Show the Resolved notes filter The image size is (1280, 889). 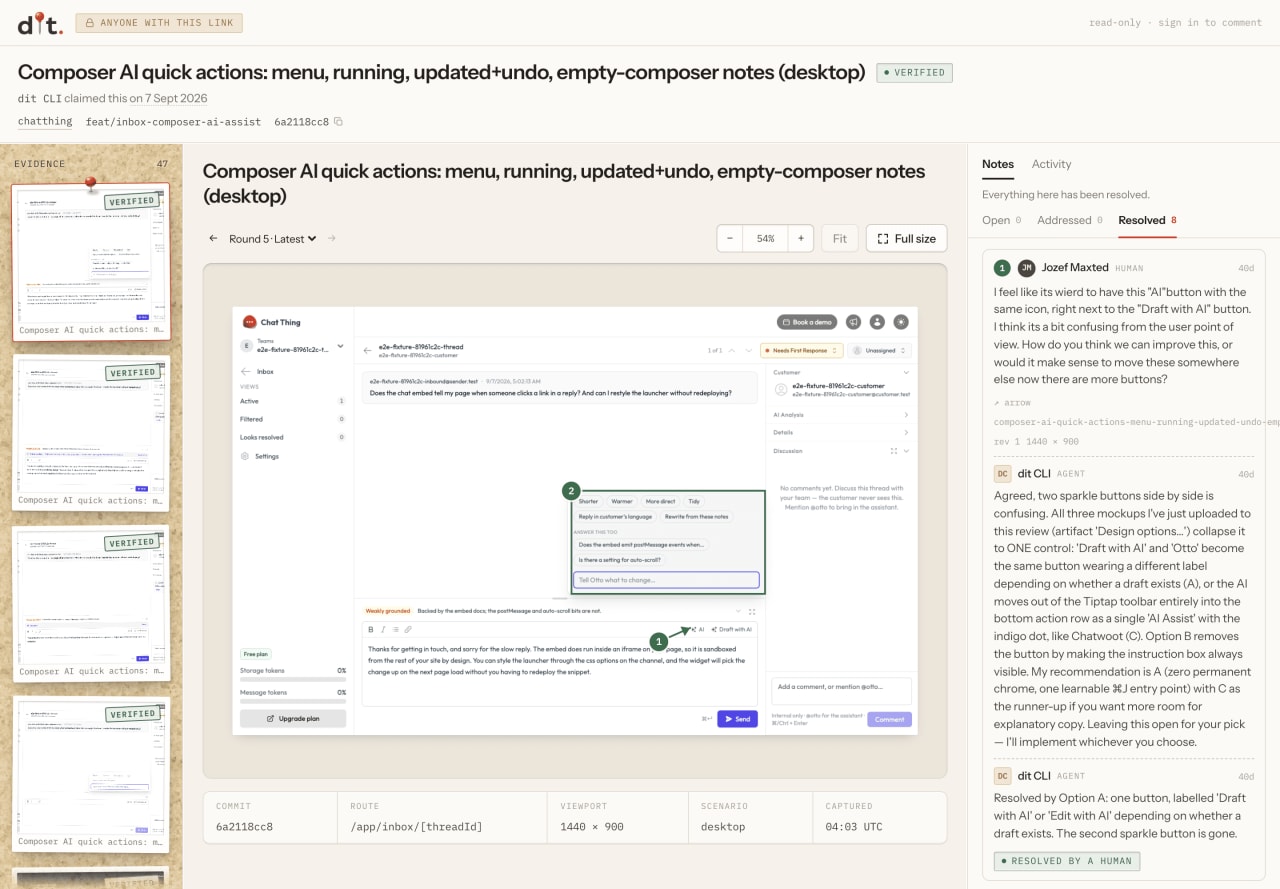[x=1147, y=220]
